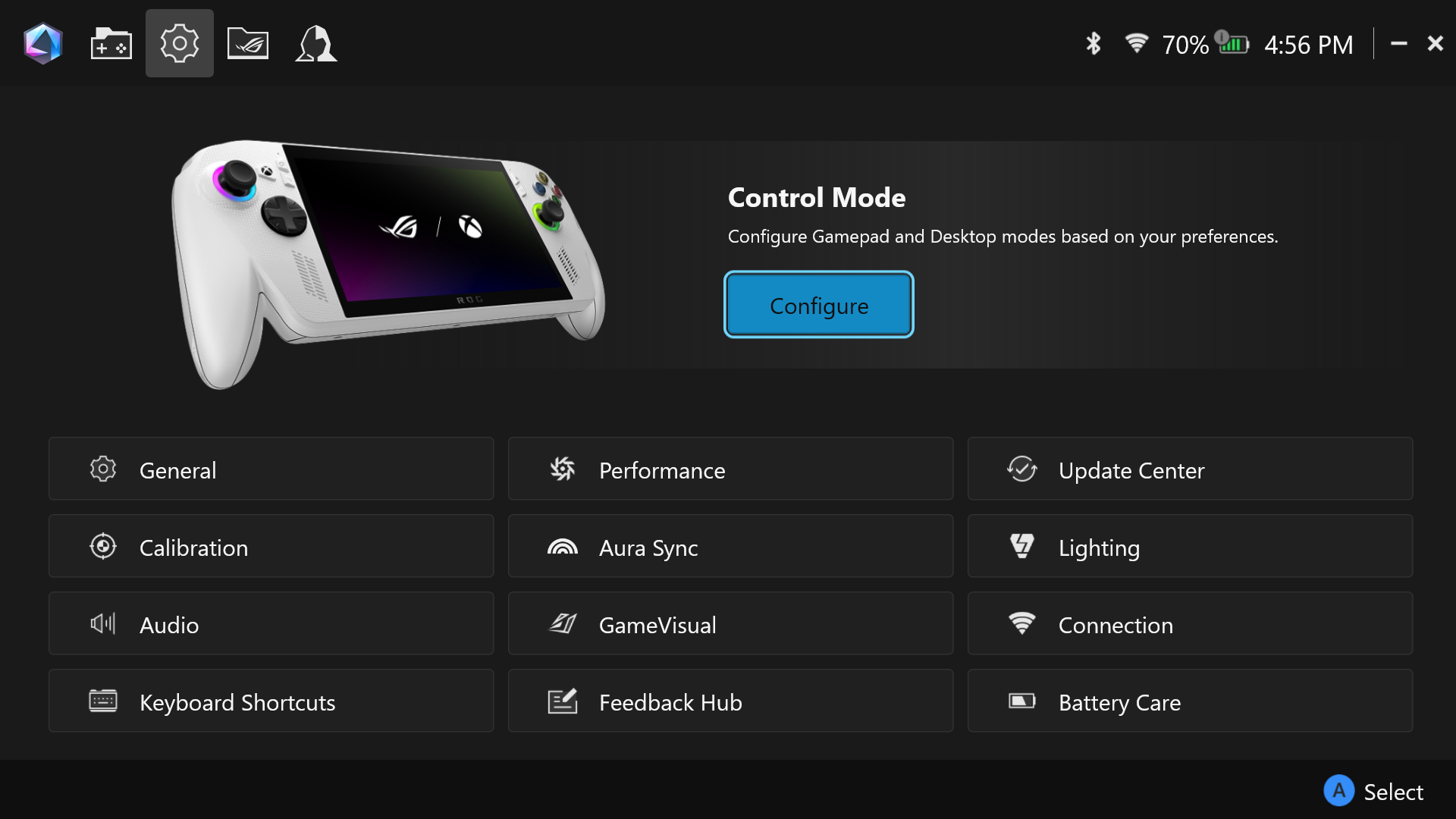
Task: Open Battery Care settings
Action: pos(1190,701)
